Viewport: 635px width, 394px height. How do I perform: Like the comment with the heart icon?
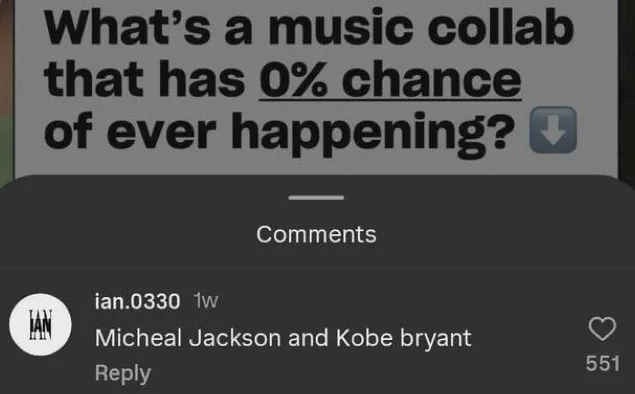[602, 328]
